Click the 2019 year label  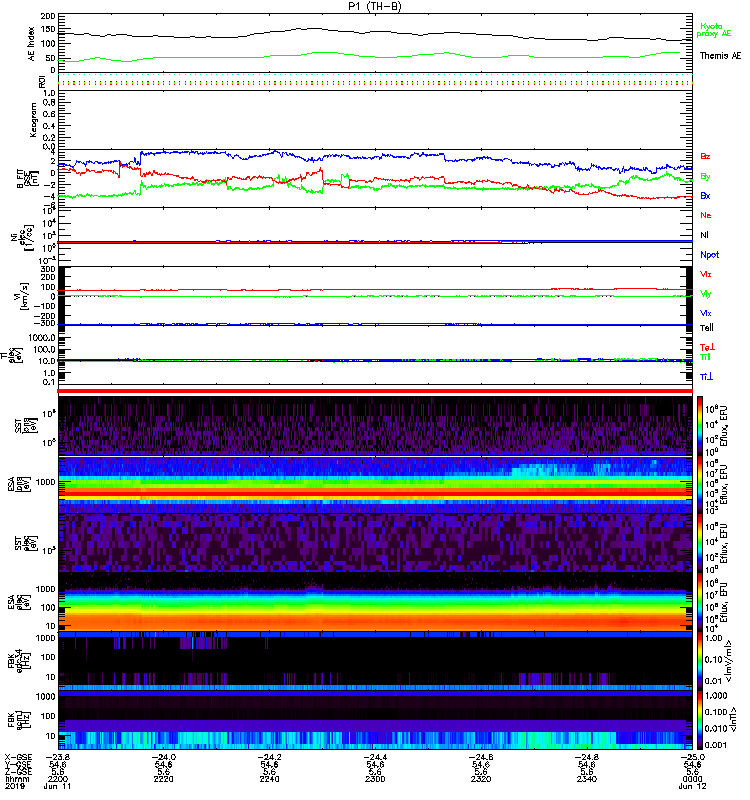[14, 787]
